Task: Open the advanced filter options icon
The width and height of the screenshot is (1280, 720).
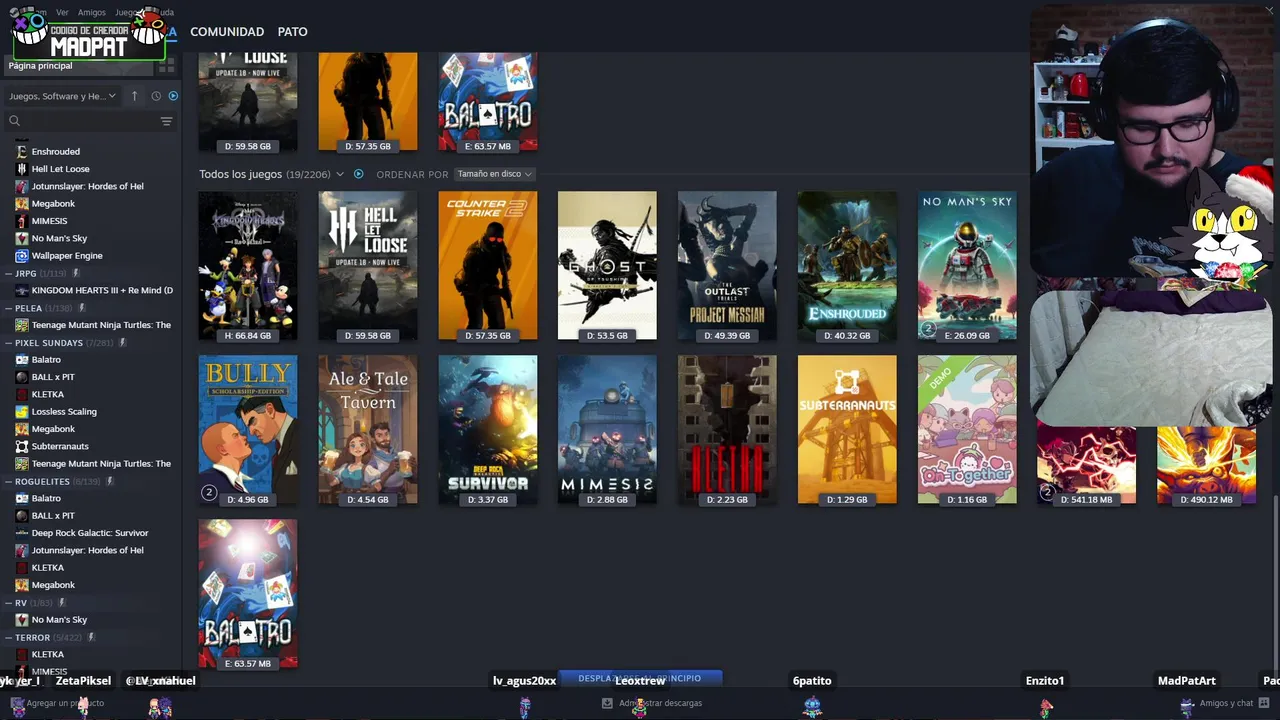Action: (x=167, y=121)
